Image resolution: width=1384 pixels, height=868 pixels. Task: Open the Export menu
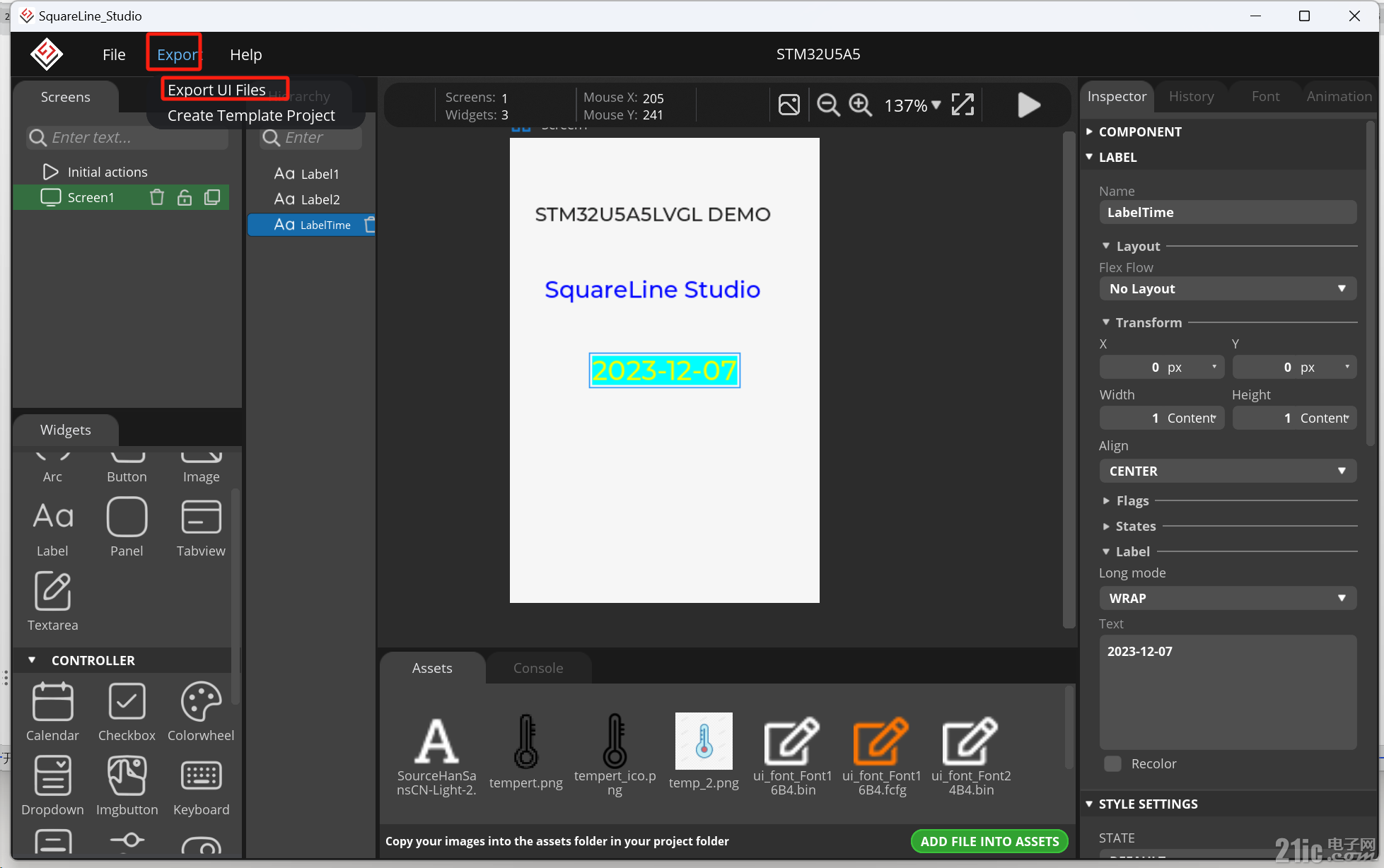(178, 54)
